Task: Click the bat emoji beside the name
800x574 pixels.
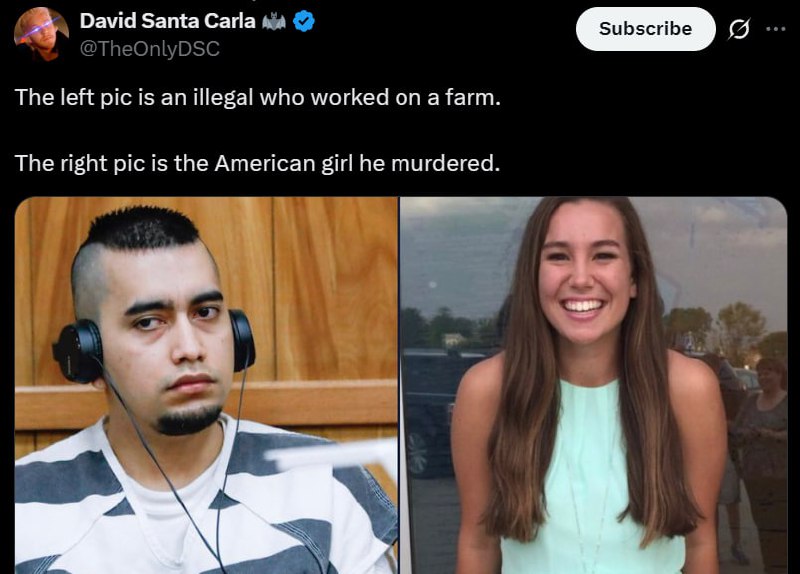Action: tap(274, 21)
